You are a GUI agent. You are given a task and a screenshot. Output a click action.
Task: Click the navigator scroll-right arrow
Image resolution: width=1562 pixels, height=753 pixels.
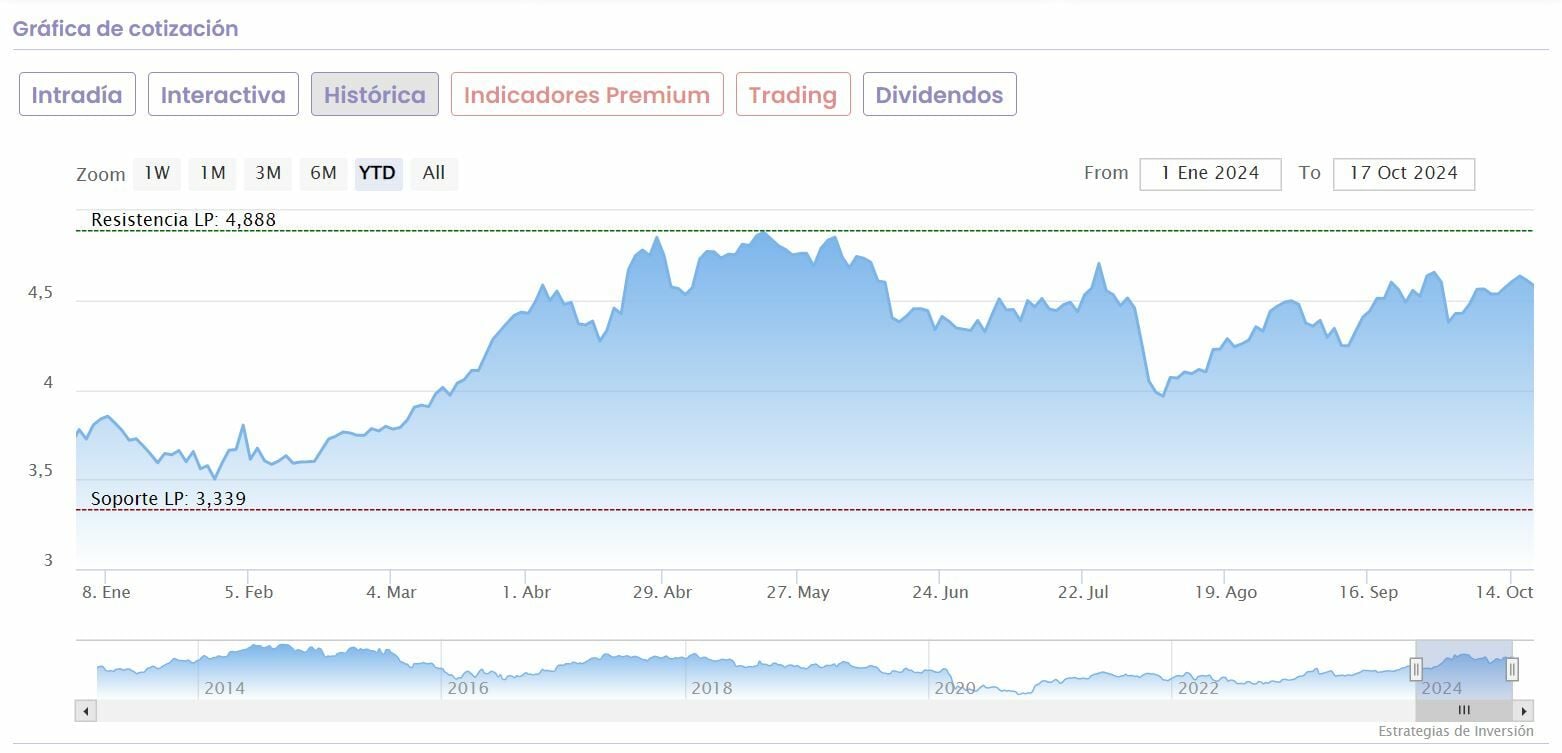[x=1523, y=711]
